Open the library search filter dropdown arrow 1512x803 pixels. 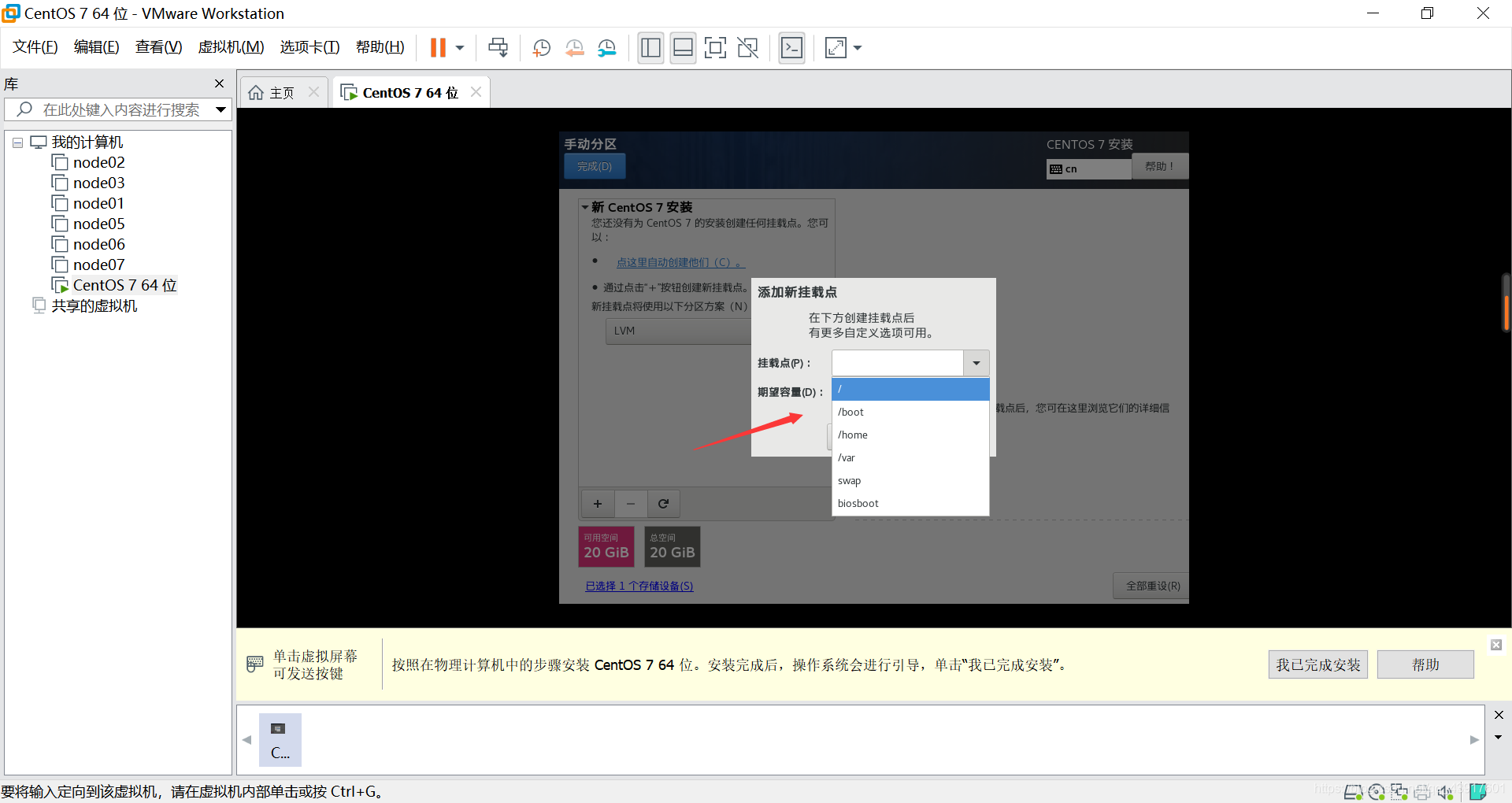coord(221,109)
